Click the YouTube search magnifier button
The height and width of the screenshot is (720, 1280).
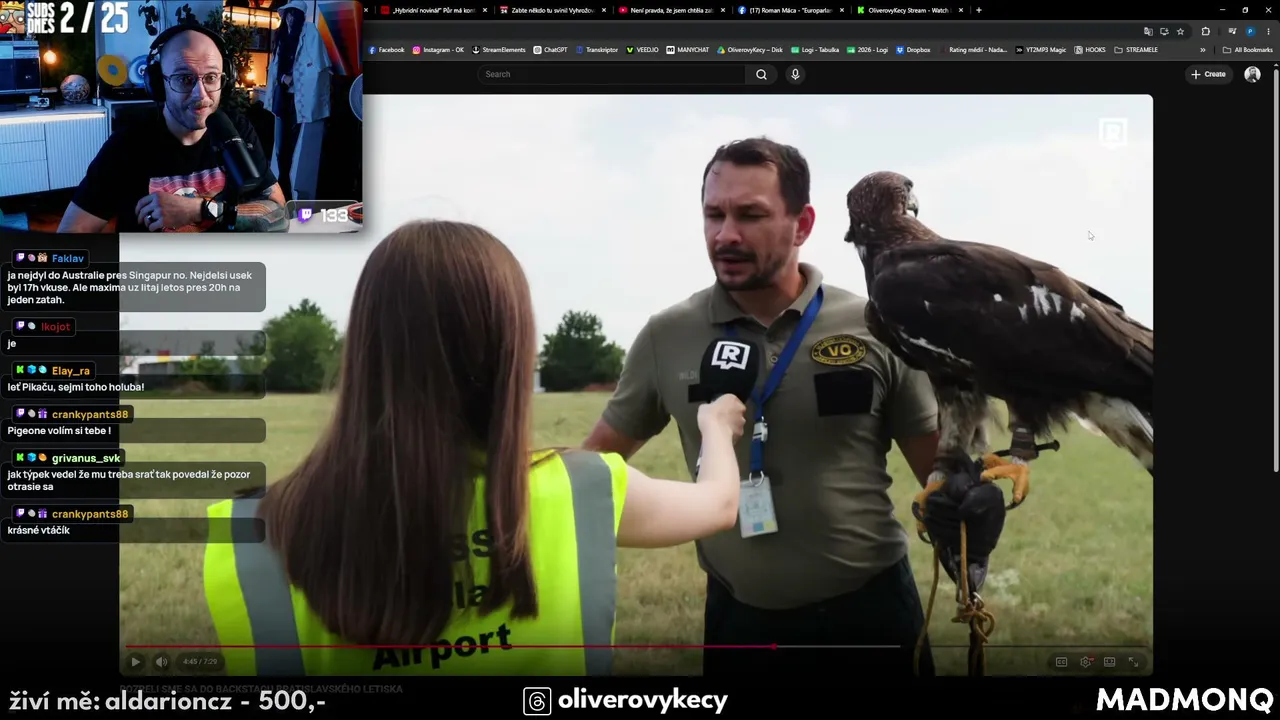761,74
